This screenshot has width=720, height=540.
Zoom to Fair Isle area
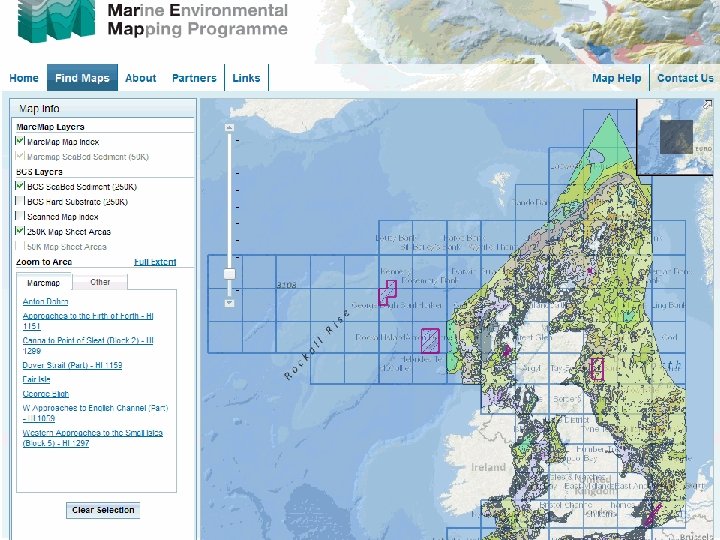pyautogui.click(x=36, y=379)
